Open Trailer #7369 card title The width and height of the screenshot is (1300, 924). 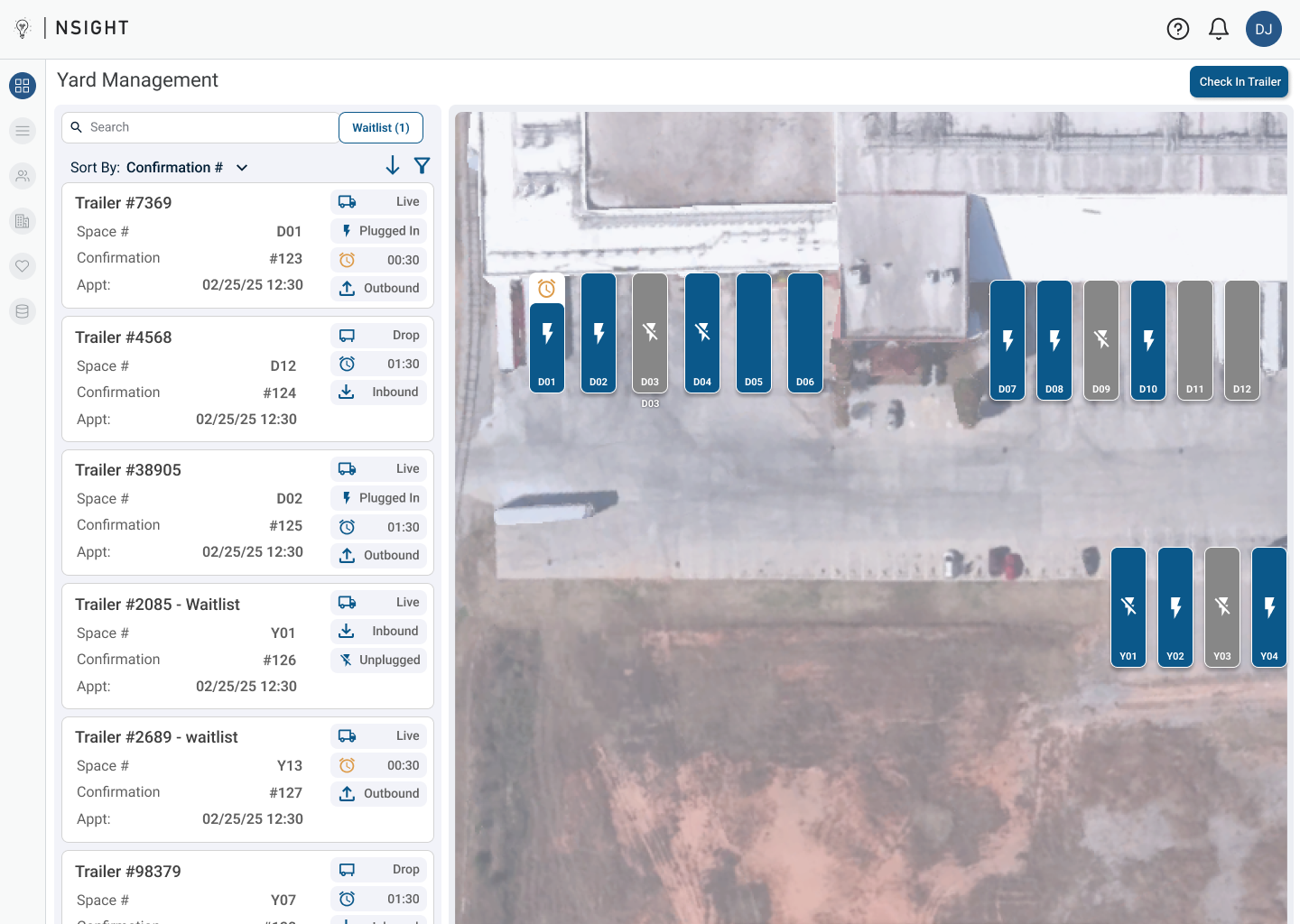124,203
